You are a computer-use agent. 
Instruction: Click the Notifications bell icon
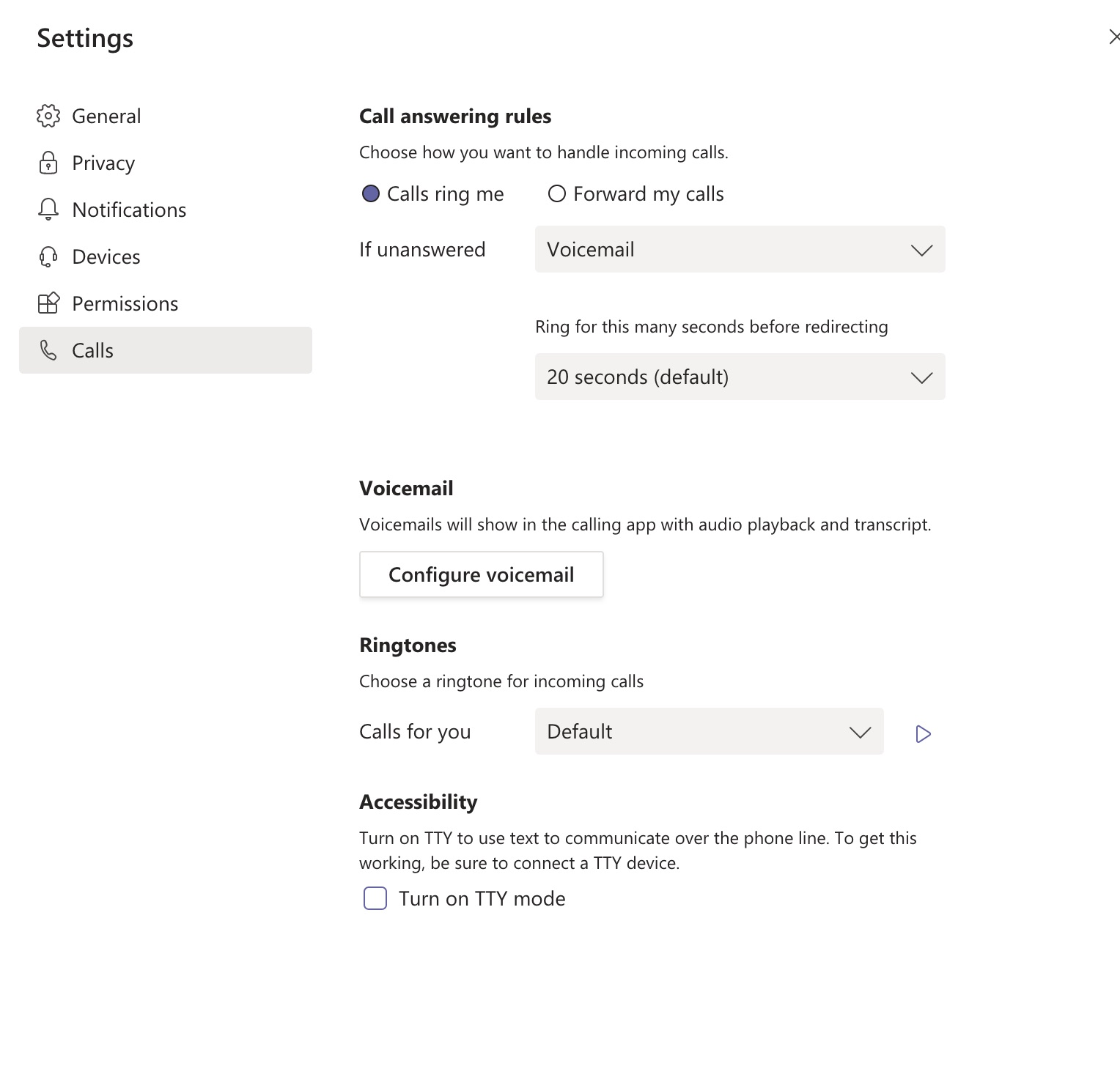[48, 210]
